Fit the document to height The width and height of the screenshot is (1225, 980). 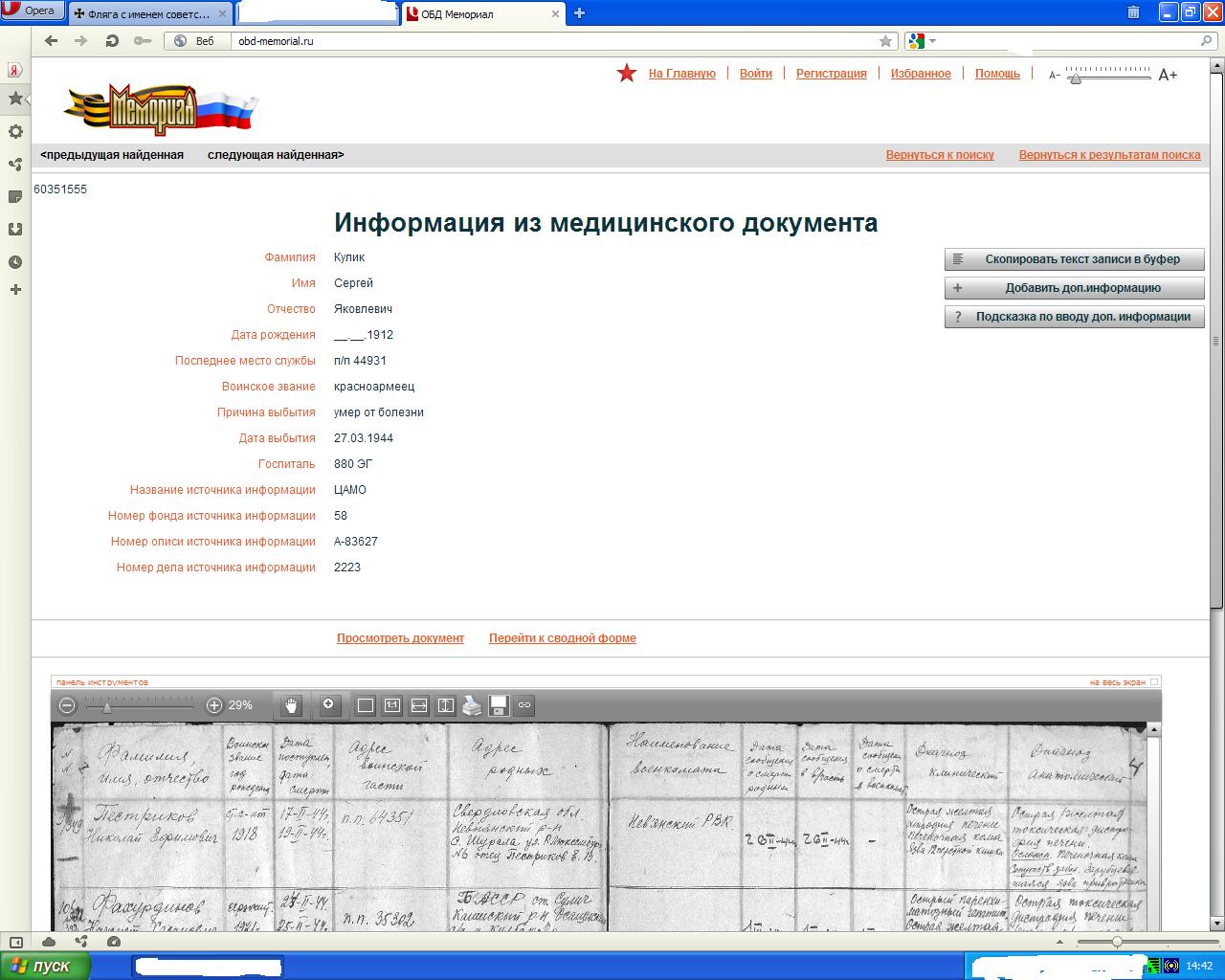pyautogui.click(x=446, y=705)
